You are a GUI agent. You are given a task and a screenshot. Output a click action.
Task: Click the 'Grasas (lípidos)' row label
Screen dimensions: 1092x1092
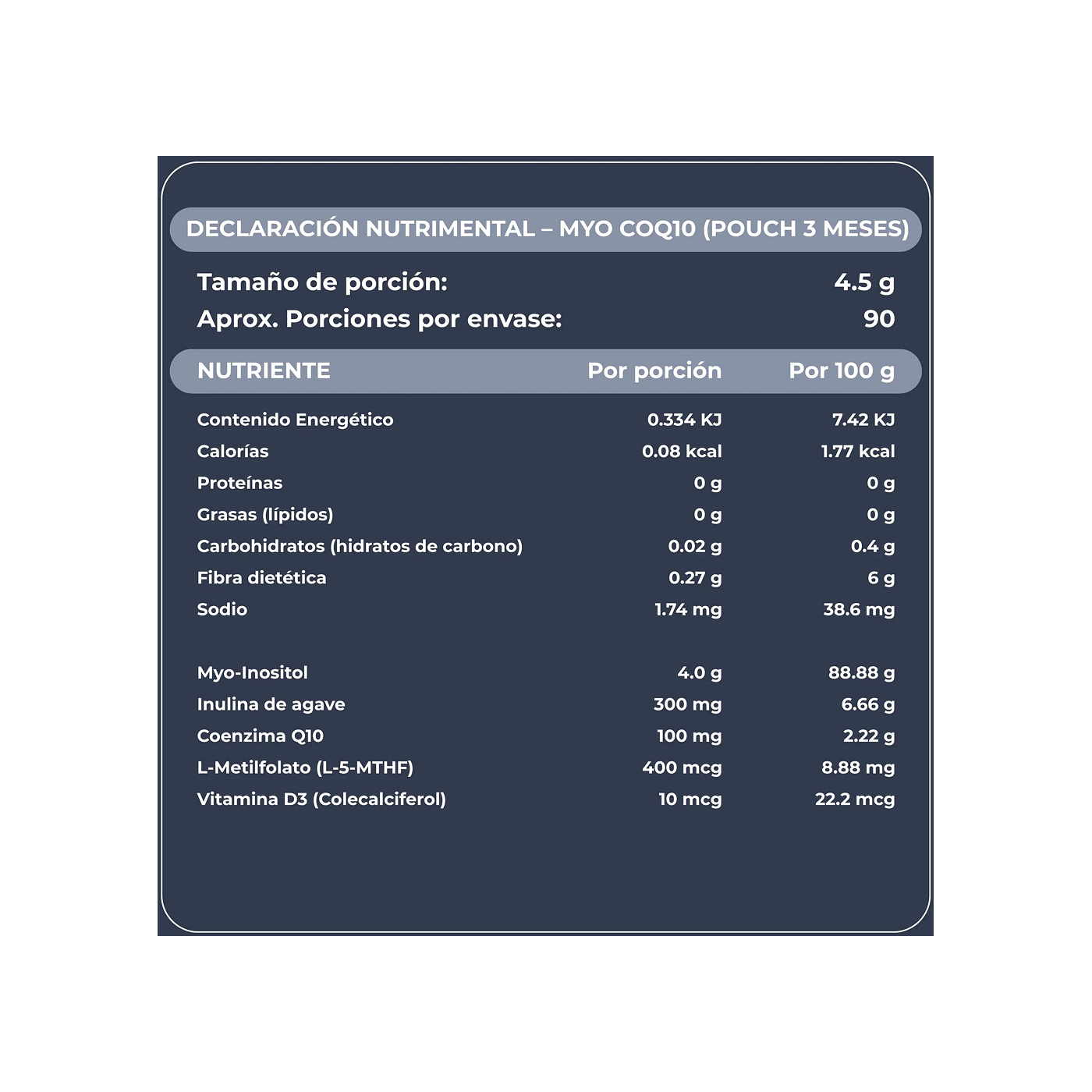(x=265, y=515)
